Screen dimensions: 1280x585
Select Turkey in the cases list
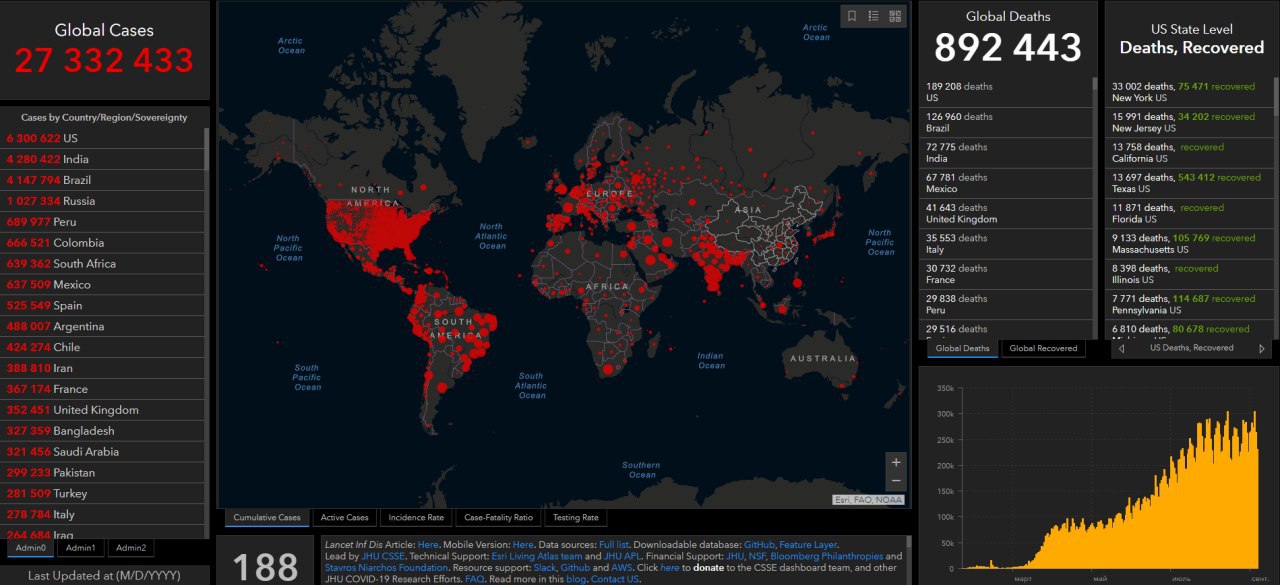[102, 494]
